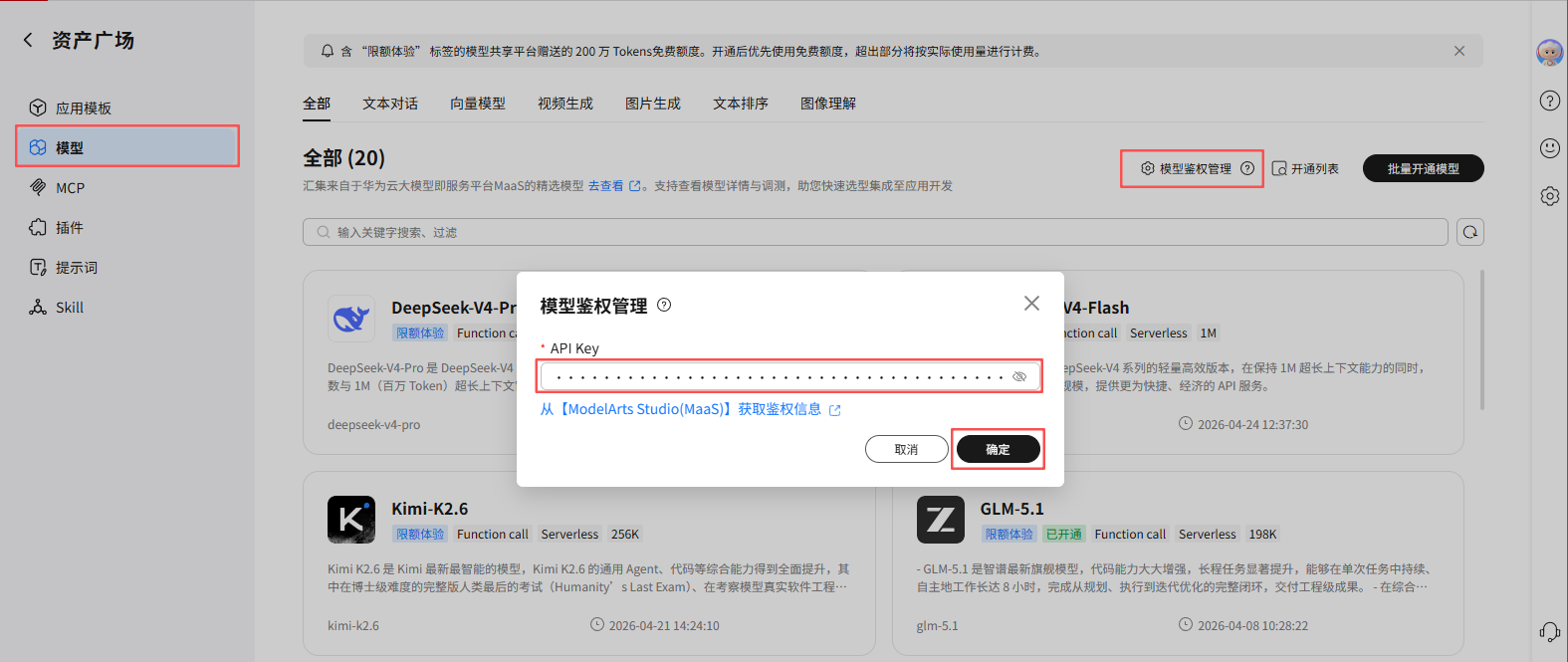
Task: Click the help icon beside the header 模型鉴权管理
Action: [1247, 168]
